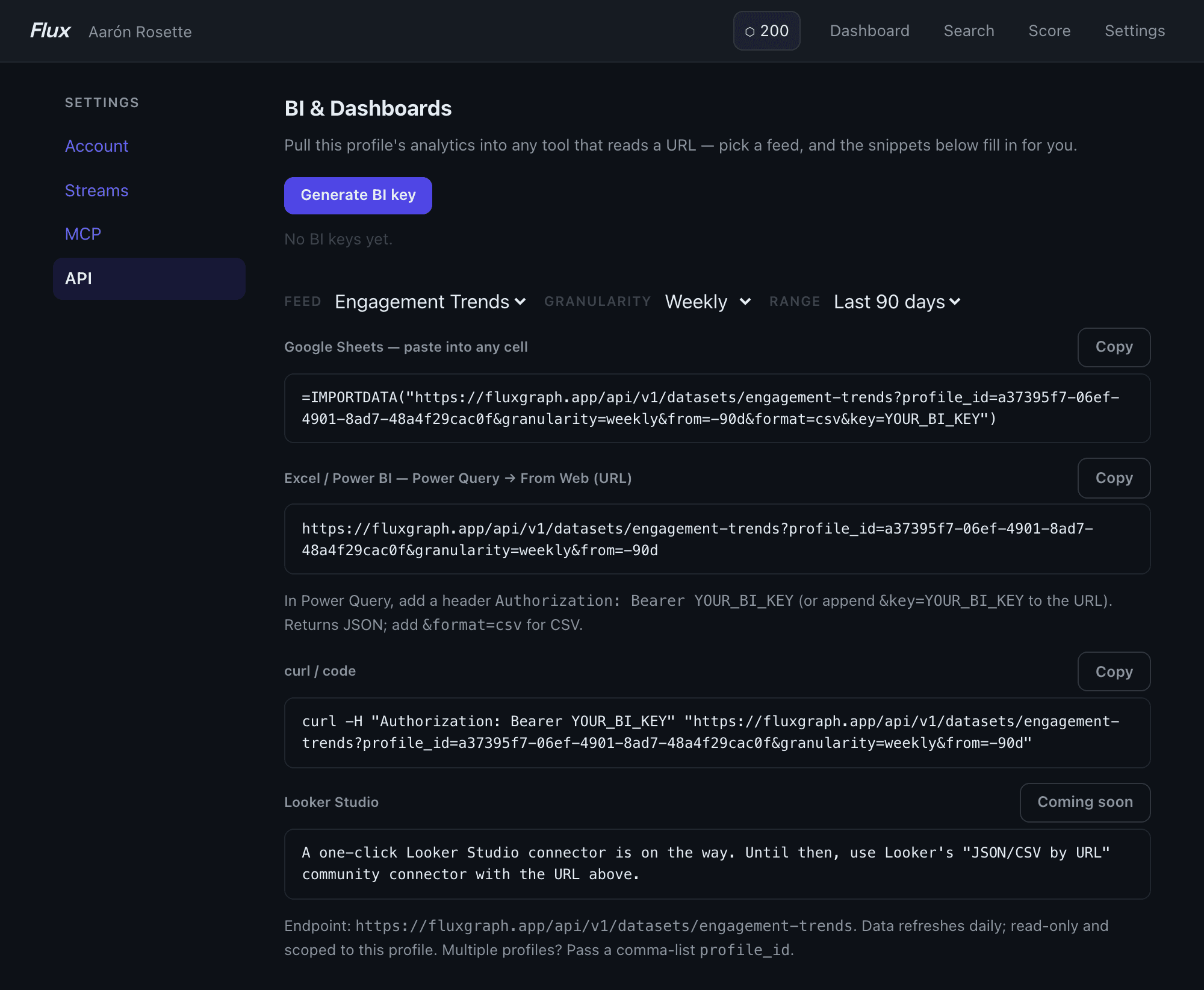
Task: Open the Range dropdown showing Last 90 days
Action: (897, 302)
